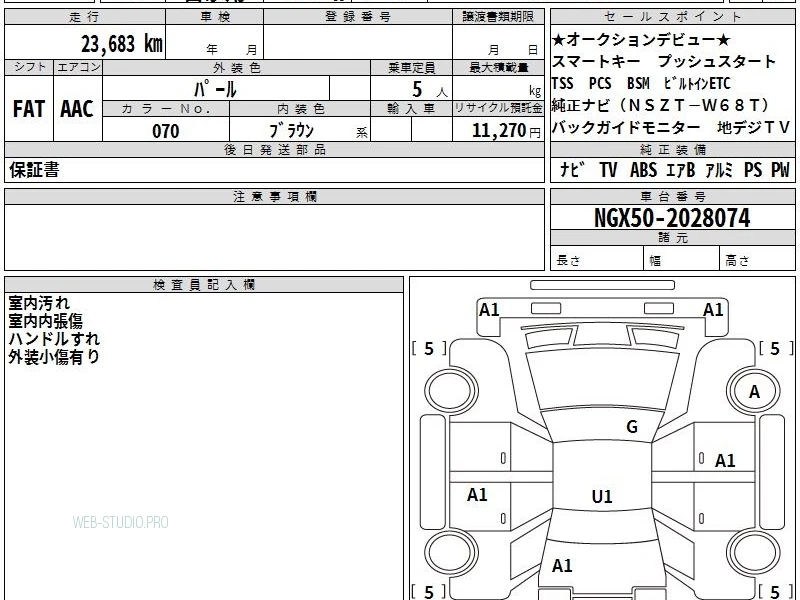
Task: Select the inspector note 室内汚れ
Action: point(39,303)
